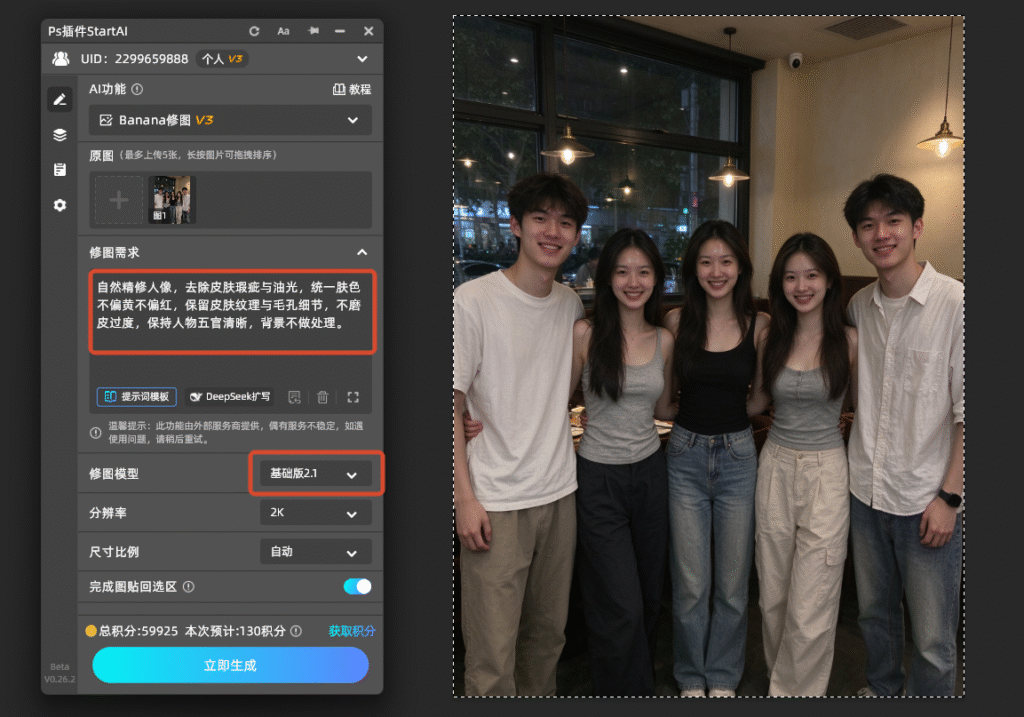
Task: Click the info icon beside AI功能
Action: point(137,89)
